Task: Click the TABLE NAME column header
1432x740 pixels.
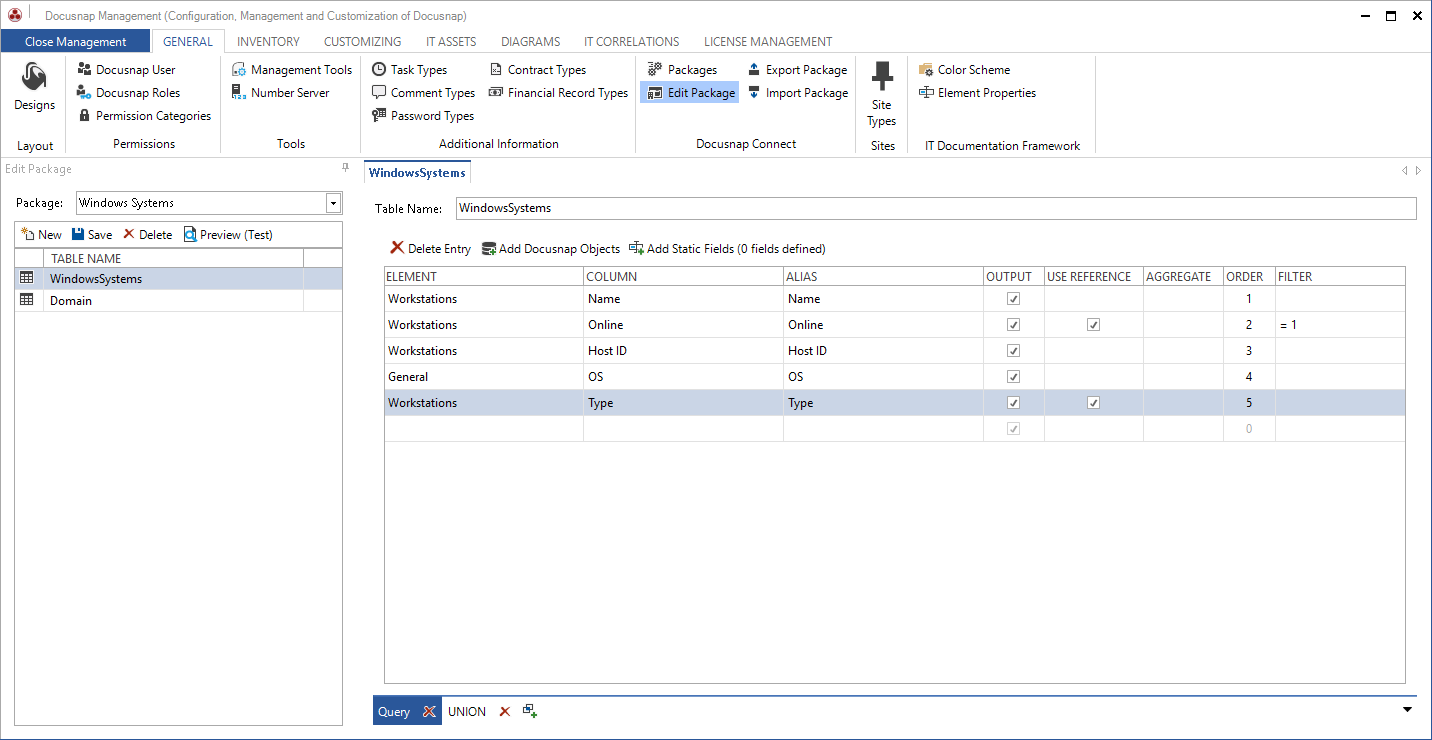Action: coord(174,259)
